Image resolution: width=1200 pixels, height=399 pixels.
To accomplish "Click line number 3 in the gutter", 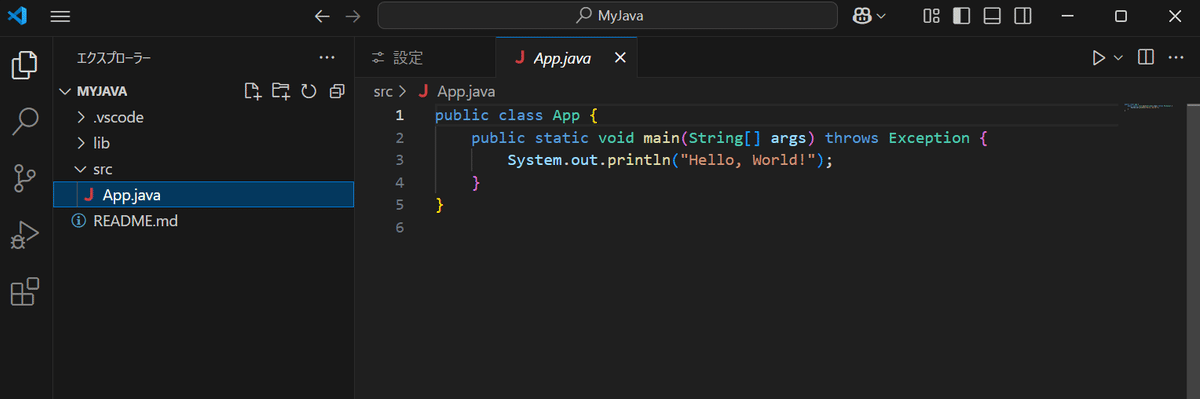I will point(399,160).
